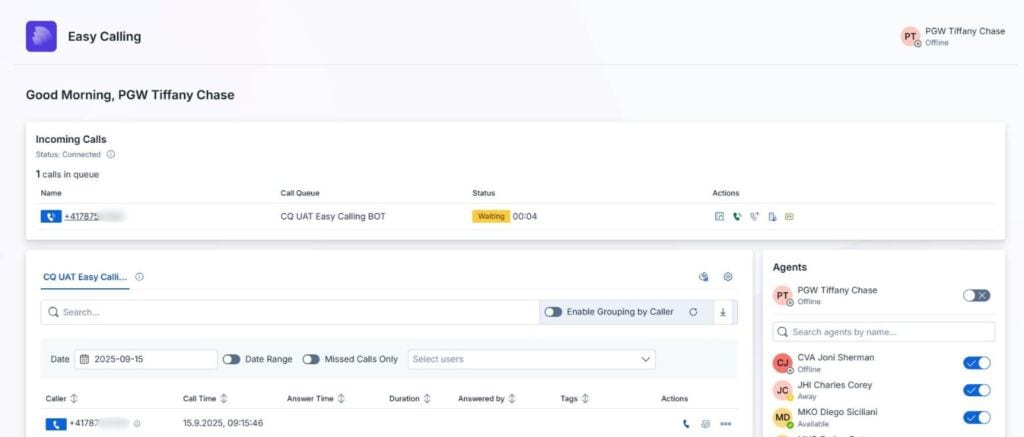Open queue settings gear icon

[x=728, y=277]
